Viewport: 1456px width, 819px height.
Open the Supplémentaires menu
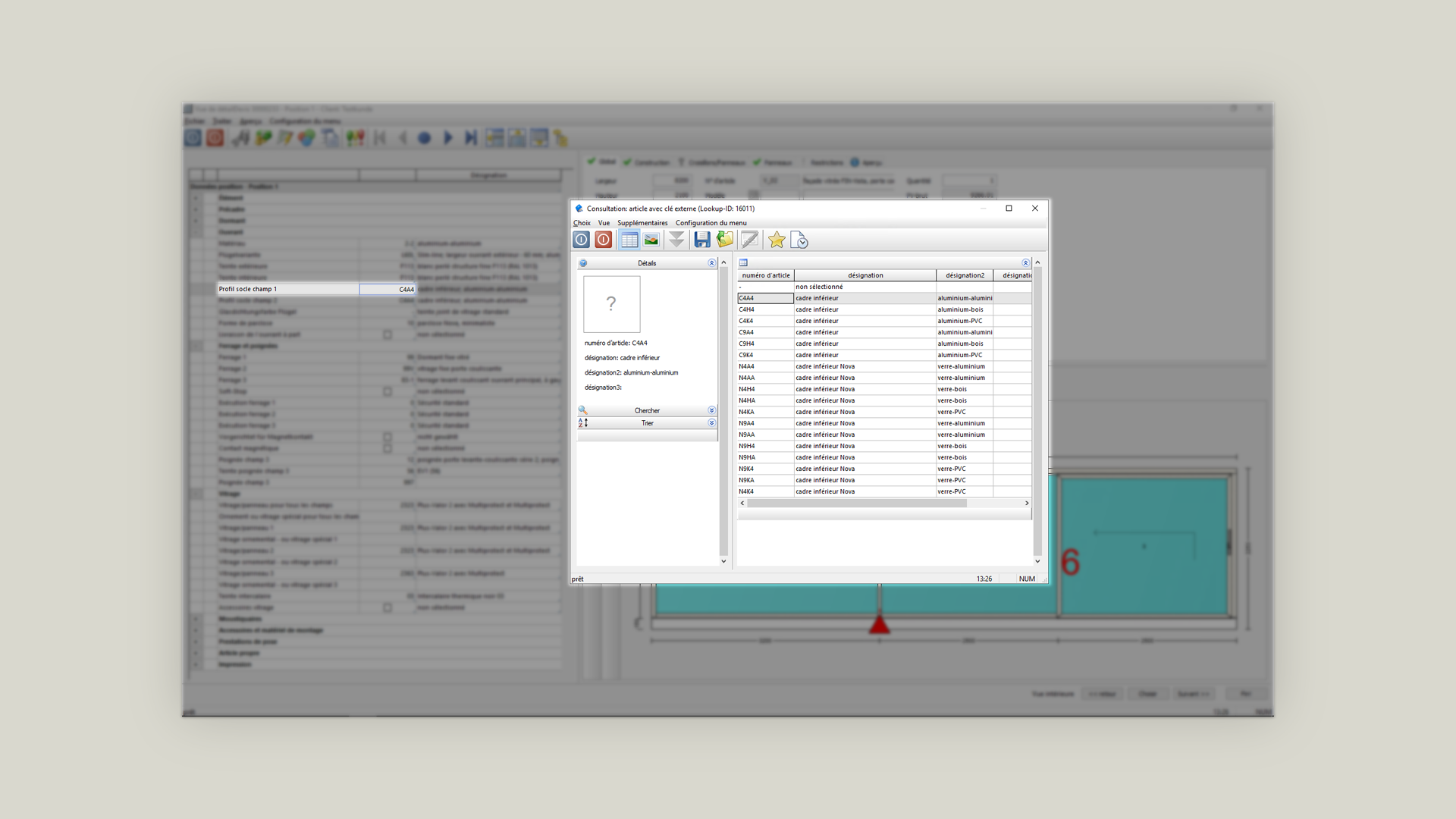[642, 223]
